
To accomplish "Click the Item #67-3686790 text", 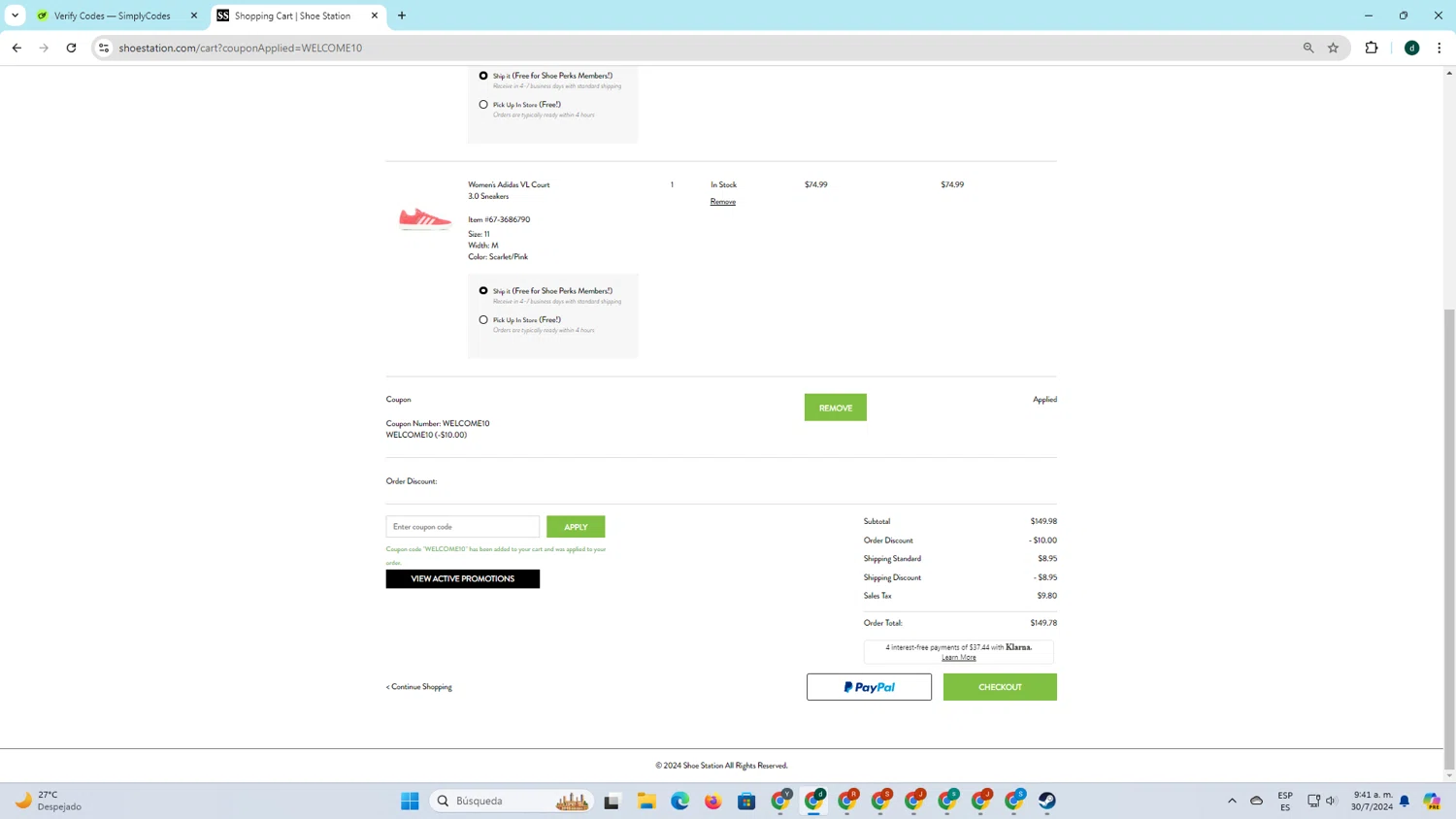I will (499, 220).
